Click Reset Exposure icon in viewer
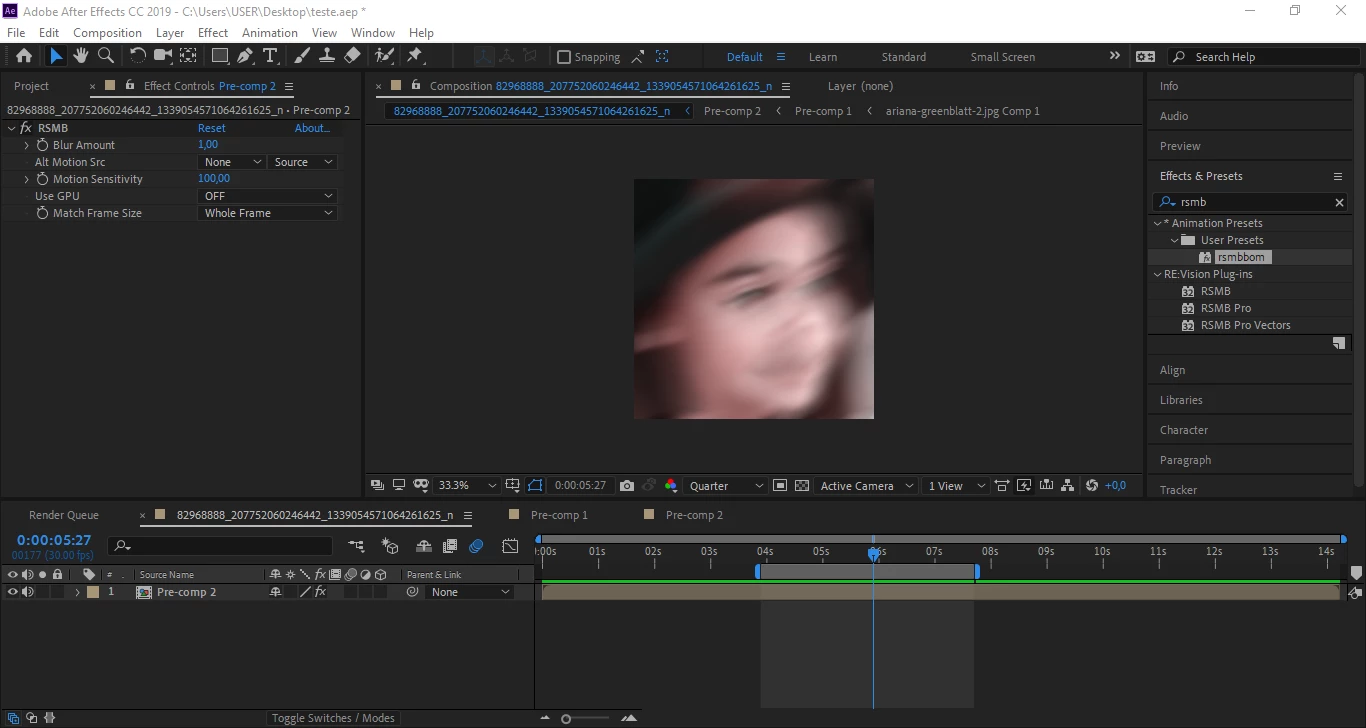 click(x=1092, y=485)
